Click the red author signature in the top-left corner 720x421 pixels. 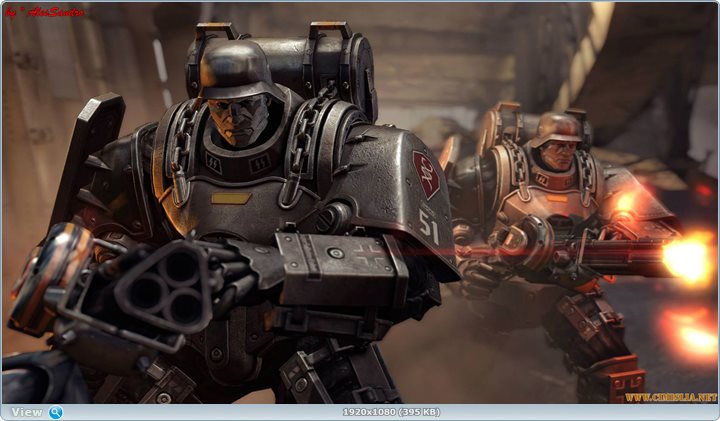(x=44, y=12)
